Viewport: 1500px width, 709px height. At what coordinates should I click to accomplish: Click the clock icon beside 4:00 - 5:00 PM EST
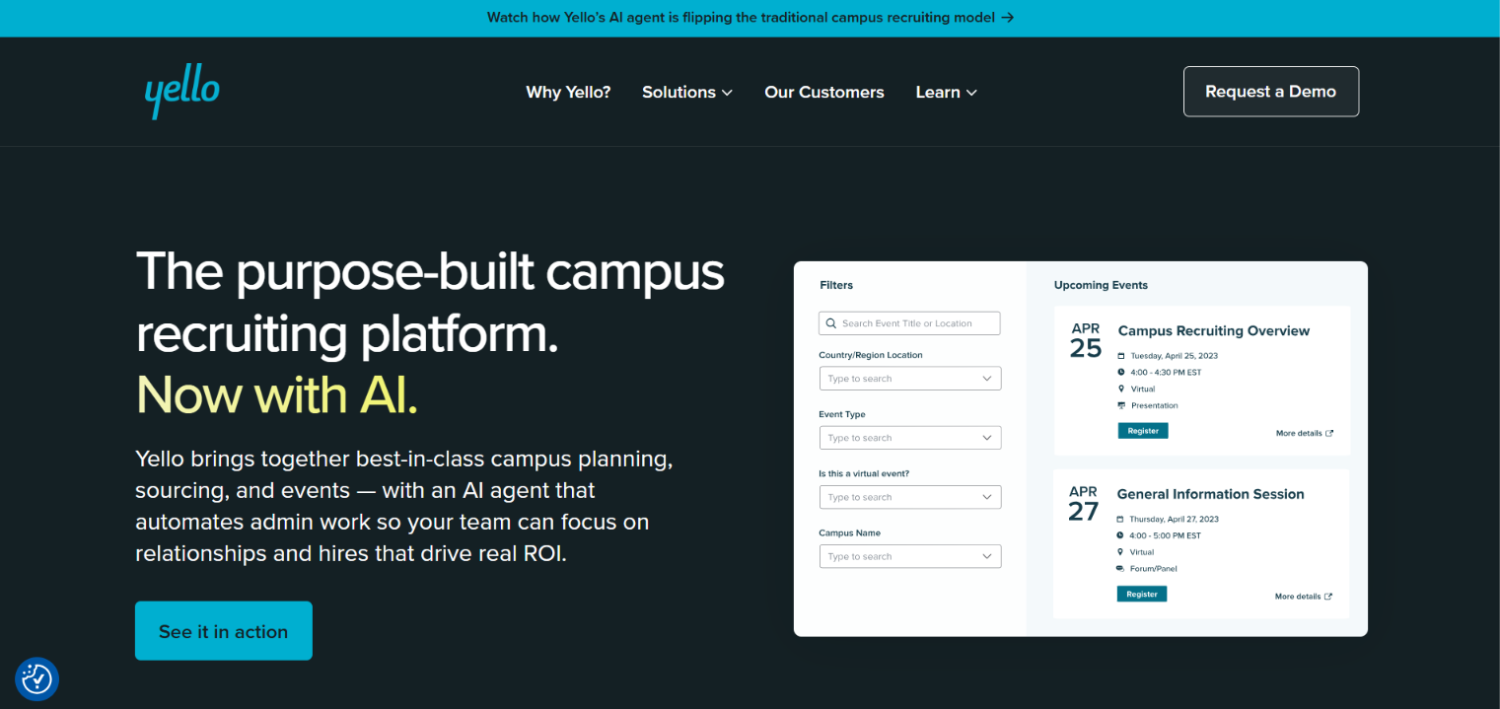click(x=1120, y=535)
